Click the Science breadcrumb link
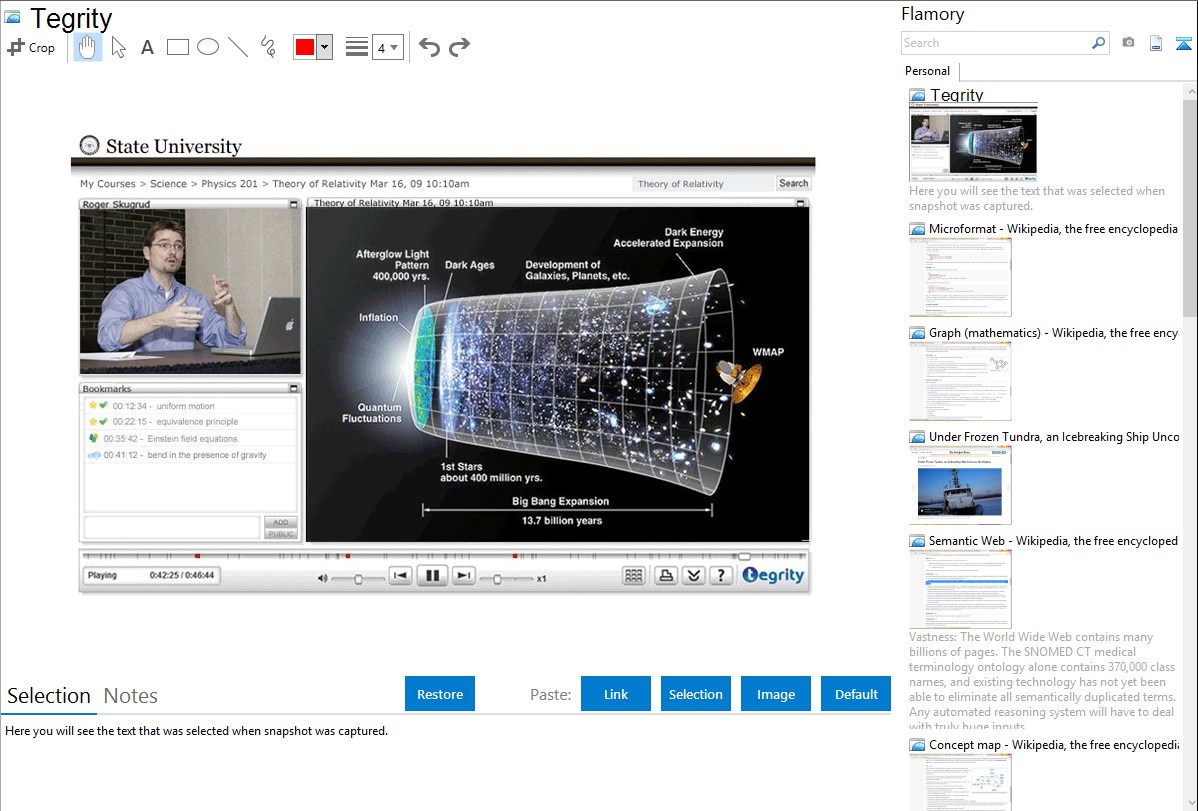This screenshot has height=811, width=1198. (x=168, y=183)
